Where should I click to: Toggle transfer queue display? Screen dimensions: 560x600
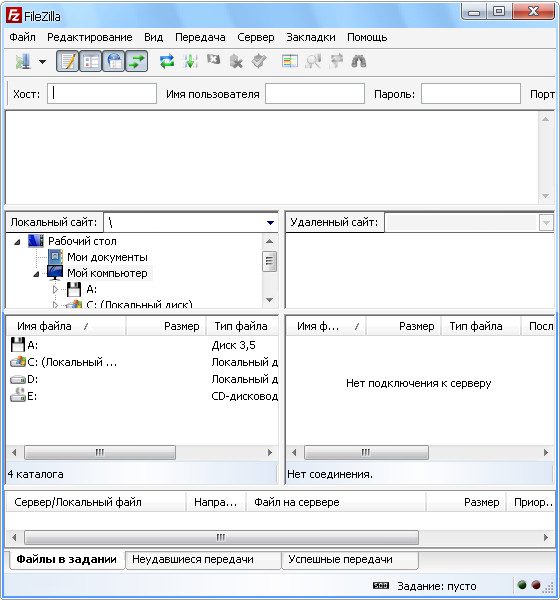136,61
